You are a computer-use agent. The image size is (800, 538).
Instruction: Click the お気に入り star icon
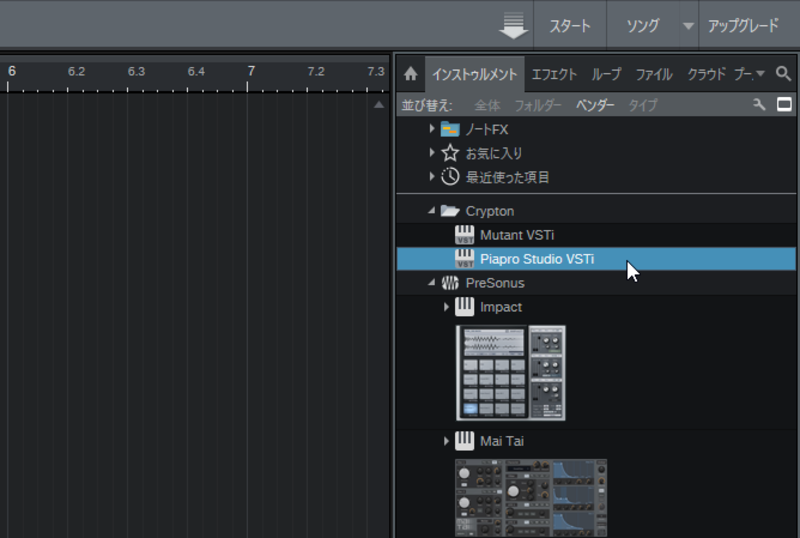pos(450,153)
